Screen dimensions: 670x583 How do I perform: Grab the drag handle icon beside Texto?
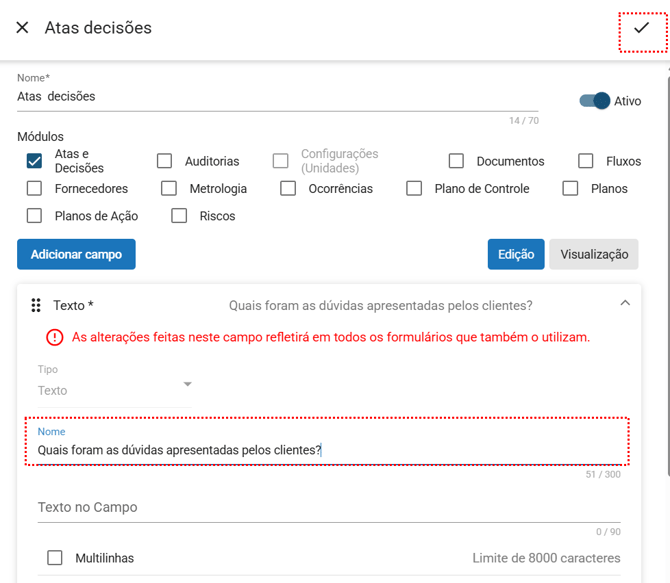click(x=36, y=305)
